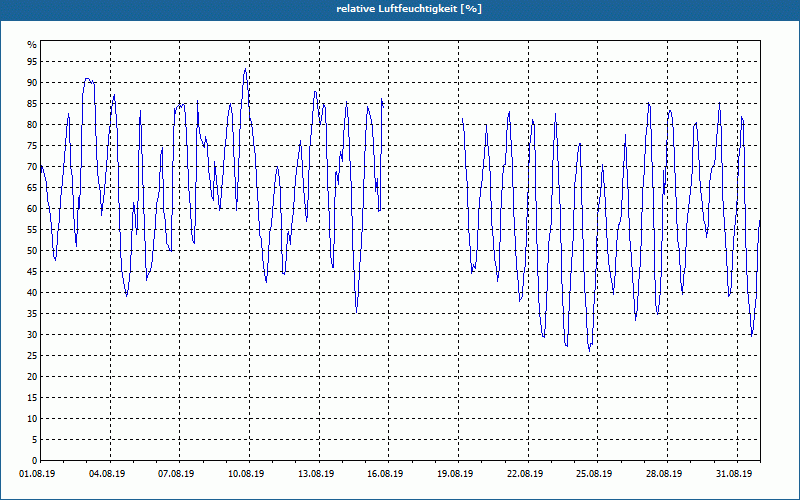The image size is (800, 500).
Task: Click the y-axis value 35
Action: (32, 314)
